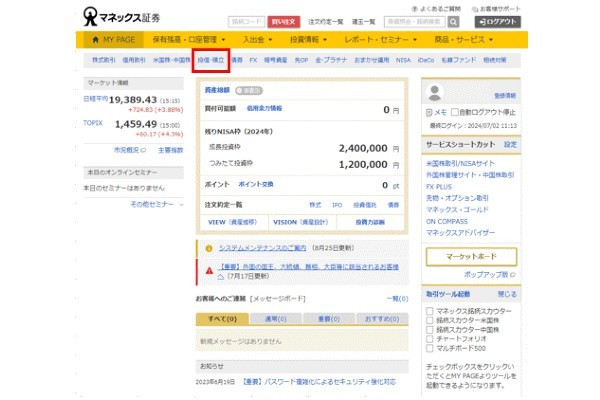Expand 投資情報 menu
Image resolution: width=600 pixels, height=400 pixels.
pyautogui.click(x=308, y=39)
